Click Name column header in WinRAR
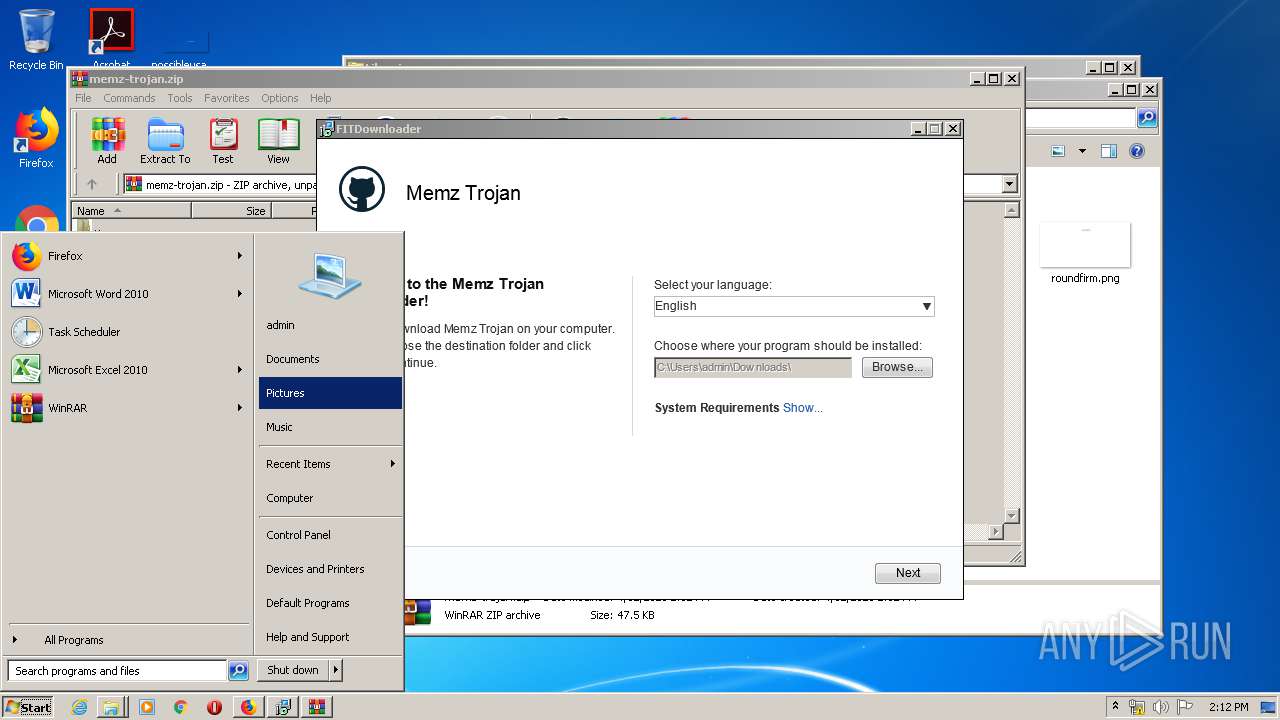The width and height of the screenshot is (1280, 720). (x=132, y=211)
